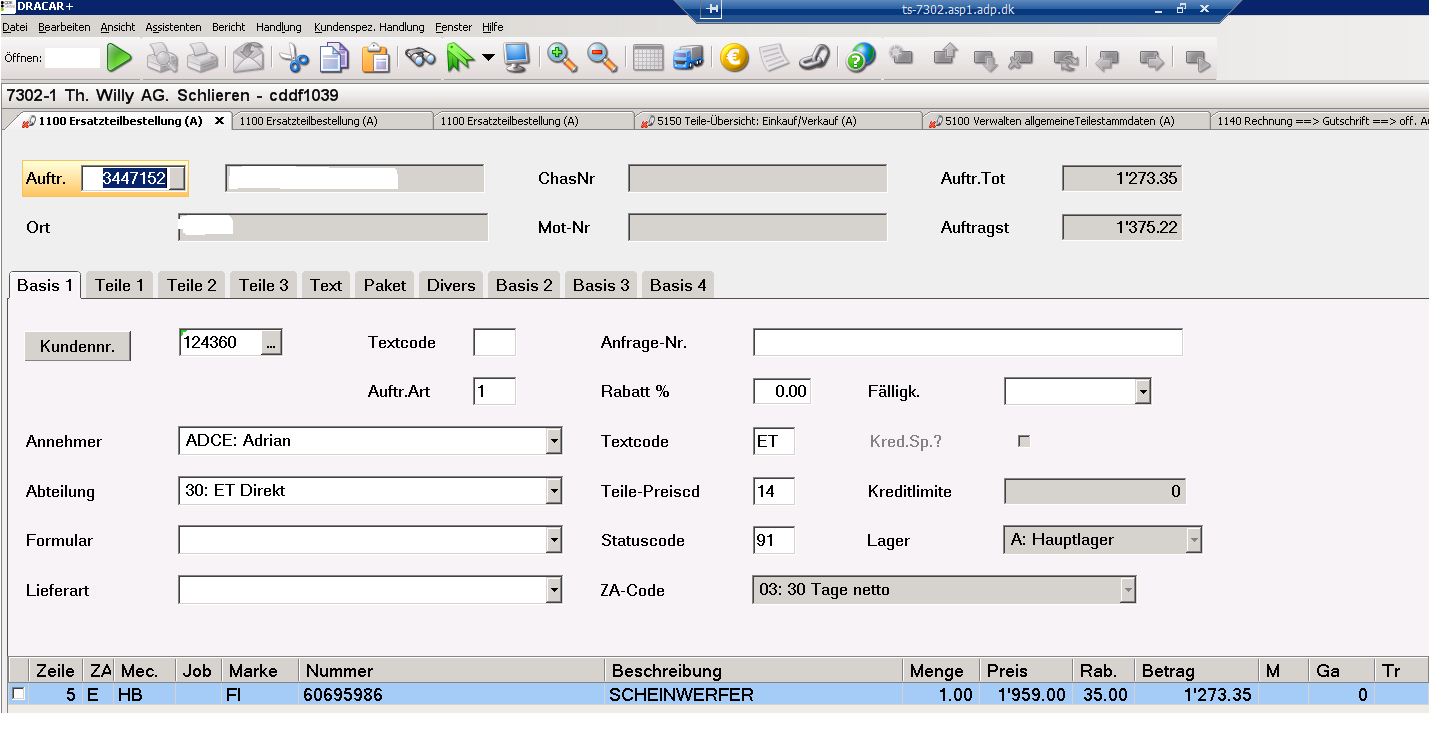The image size is (1429, 735).
Task: Expand the Annehmer dropdown
Action: [x=554, y=441]
